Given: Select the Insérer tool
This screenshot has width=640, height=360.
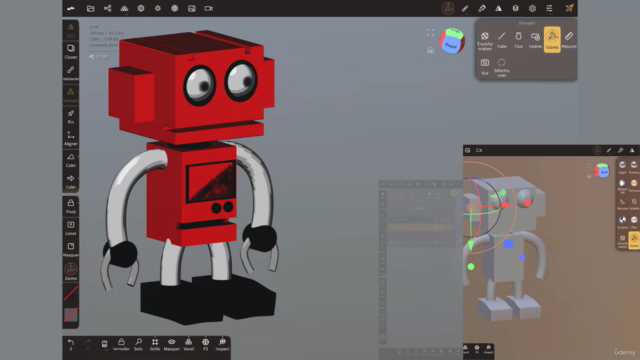Looking at the screenshot, I should point(535,40).
